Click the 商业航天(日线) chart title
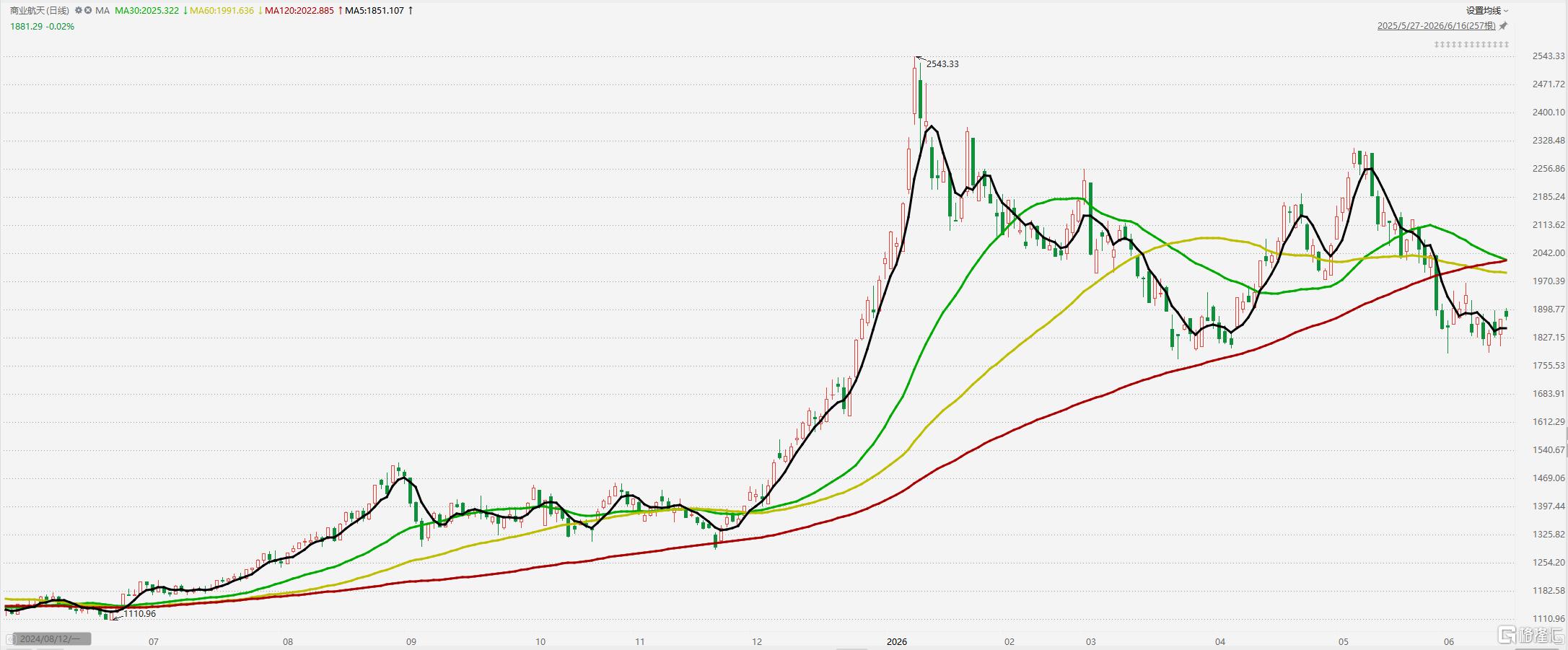 pos(40,11)
